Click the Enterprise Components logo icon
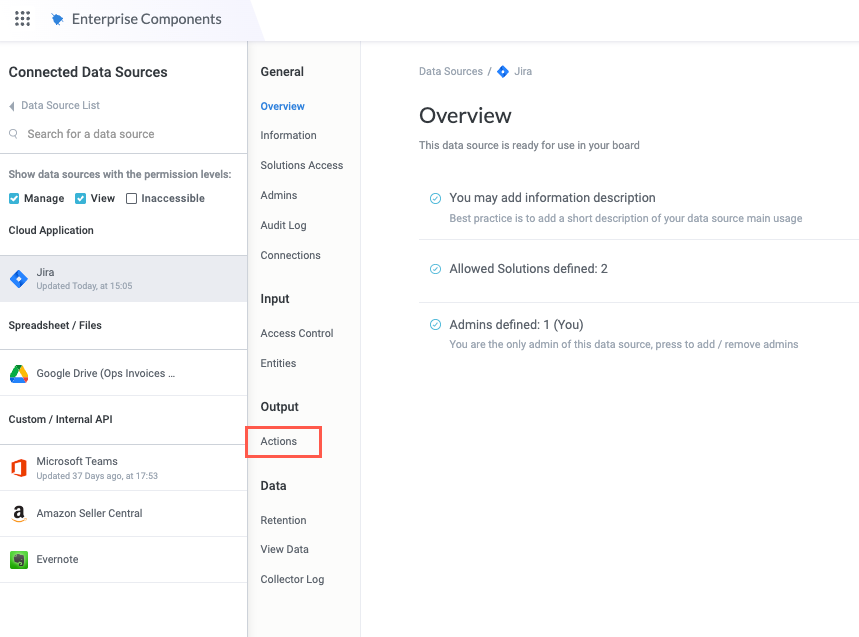This screenshot has width=859, height=637. tap(58, 19)
